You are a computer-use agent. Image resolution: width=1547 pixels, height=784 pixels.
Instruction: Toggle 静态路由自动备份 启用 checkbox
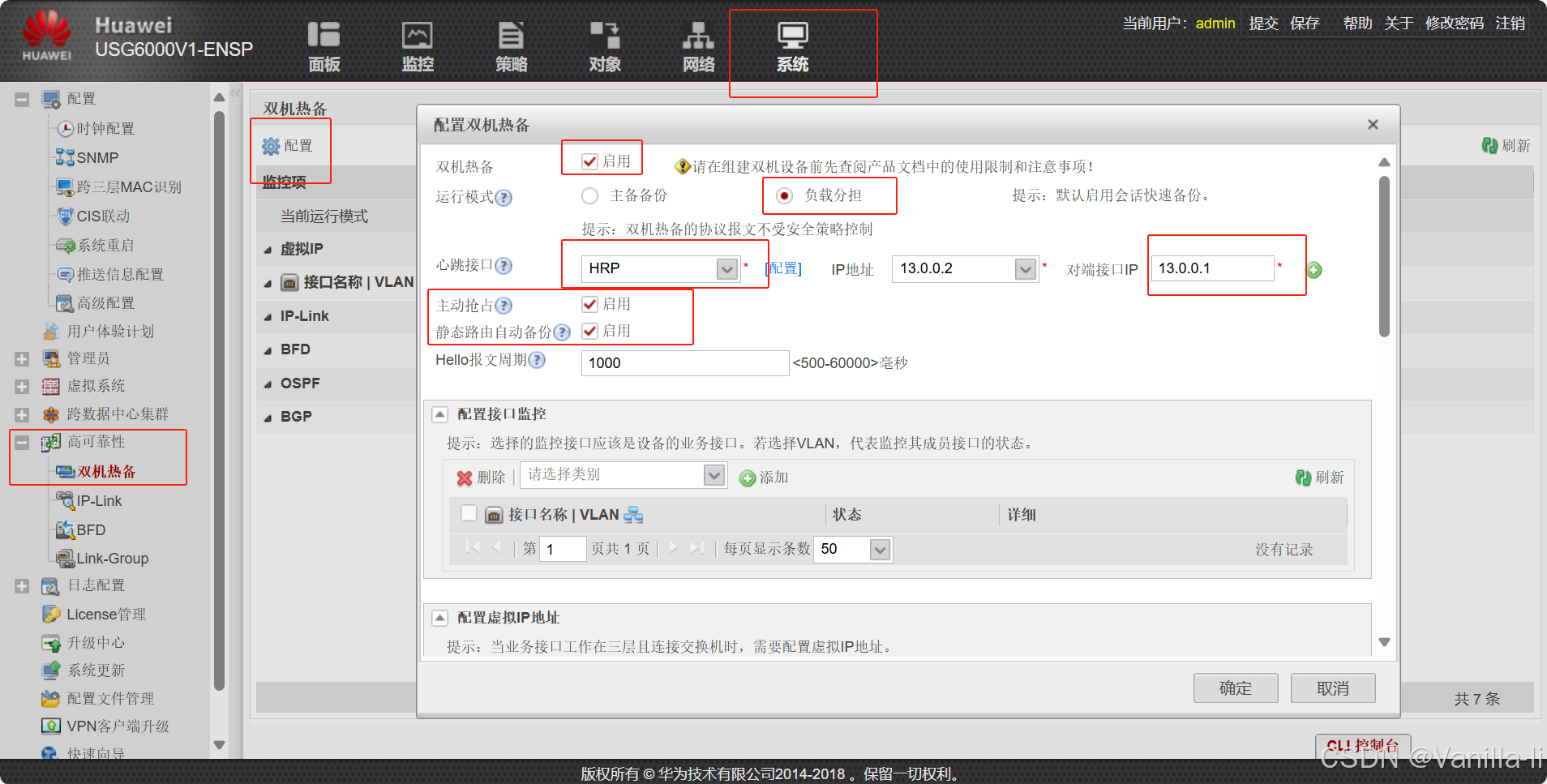589,331
